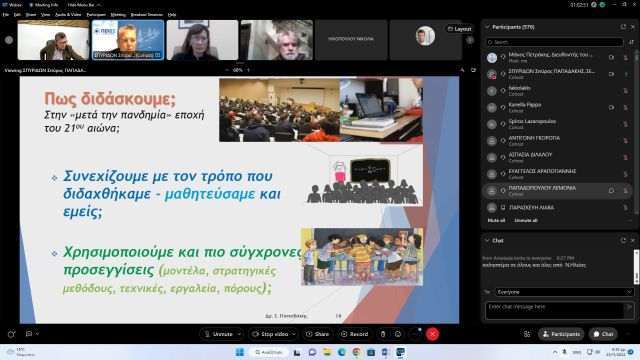
Task: Click the Mute all button
Action: click(496, 220)
